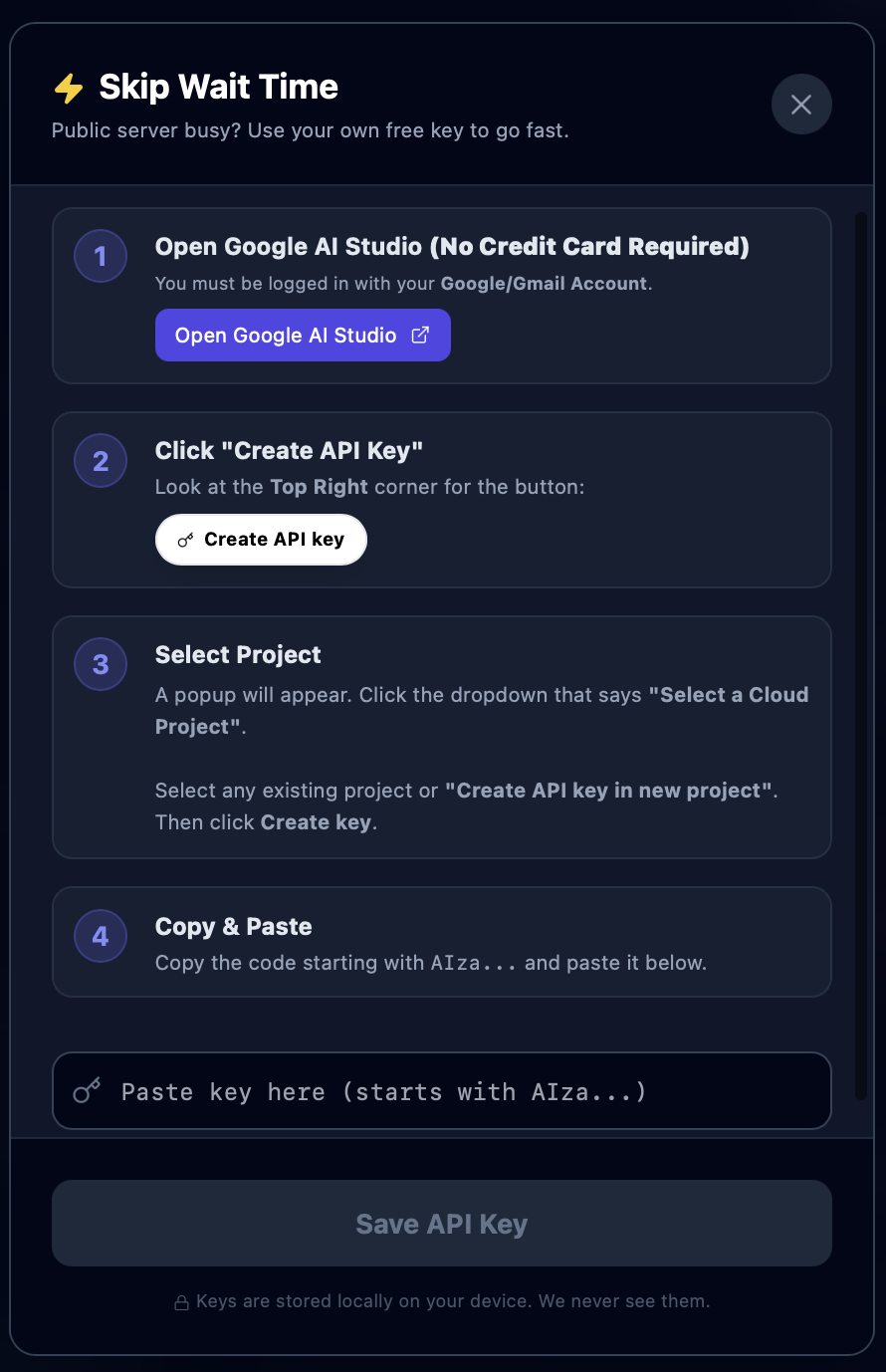Select the step 1 numbered circle badge
Image resolution: width=886 pixels, height=1372 pixels.
coord(100,256)
